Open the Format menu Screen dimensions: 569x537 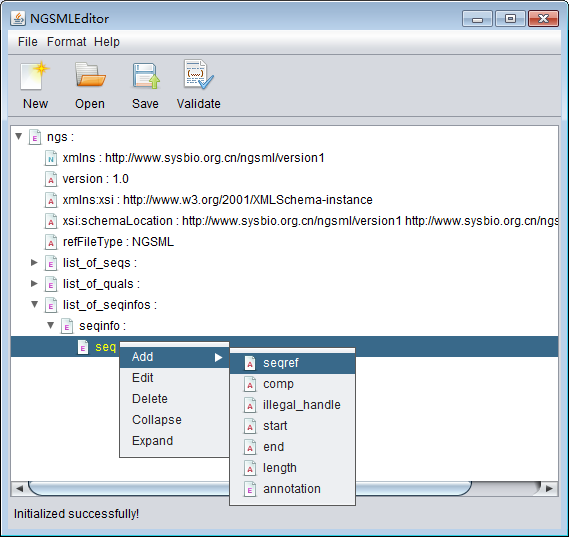coord(66,42)
